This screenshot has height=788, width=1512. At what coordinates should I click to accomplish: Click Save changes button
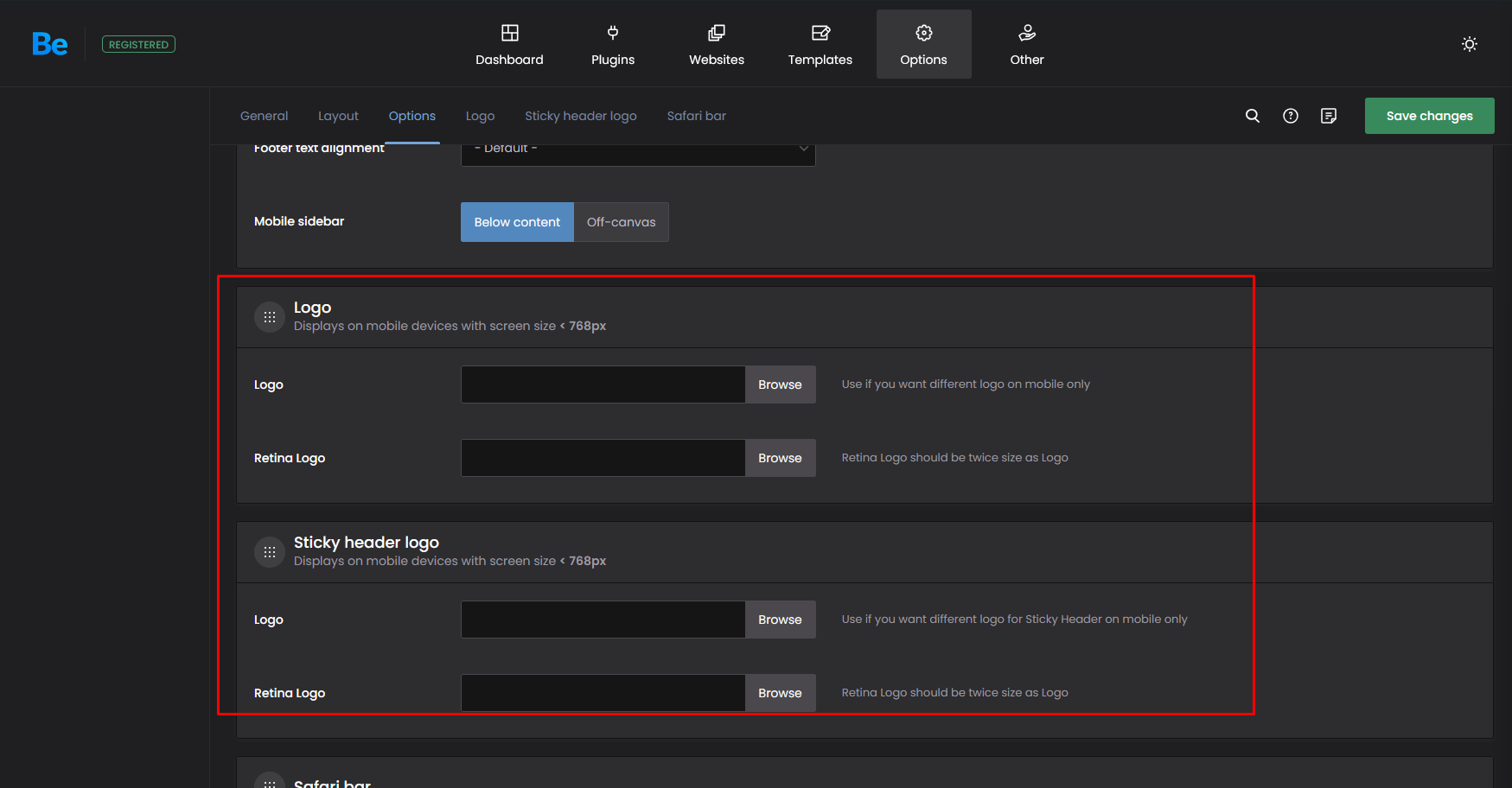[1429, 116]
